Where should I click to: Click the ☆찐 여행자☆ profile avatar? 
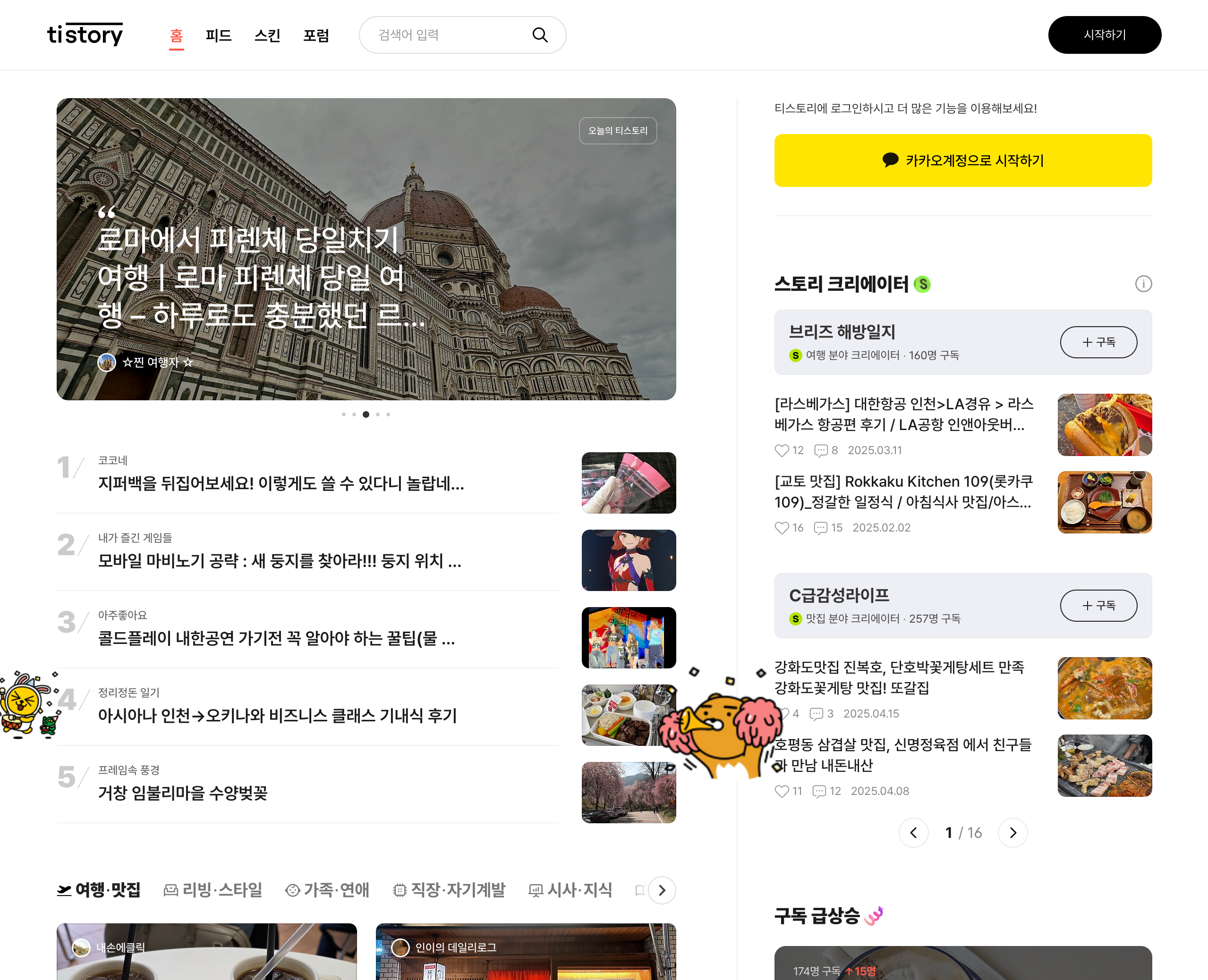106,362
